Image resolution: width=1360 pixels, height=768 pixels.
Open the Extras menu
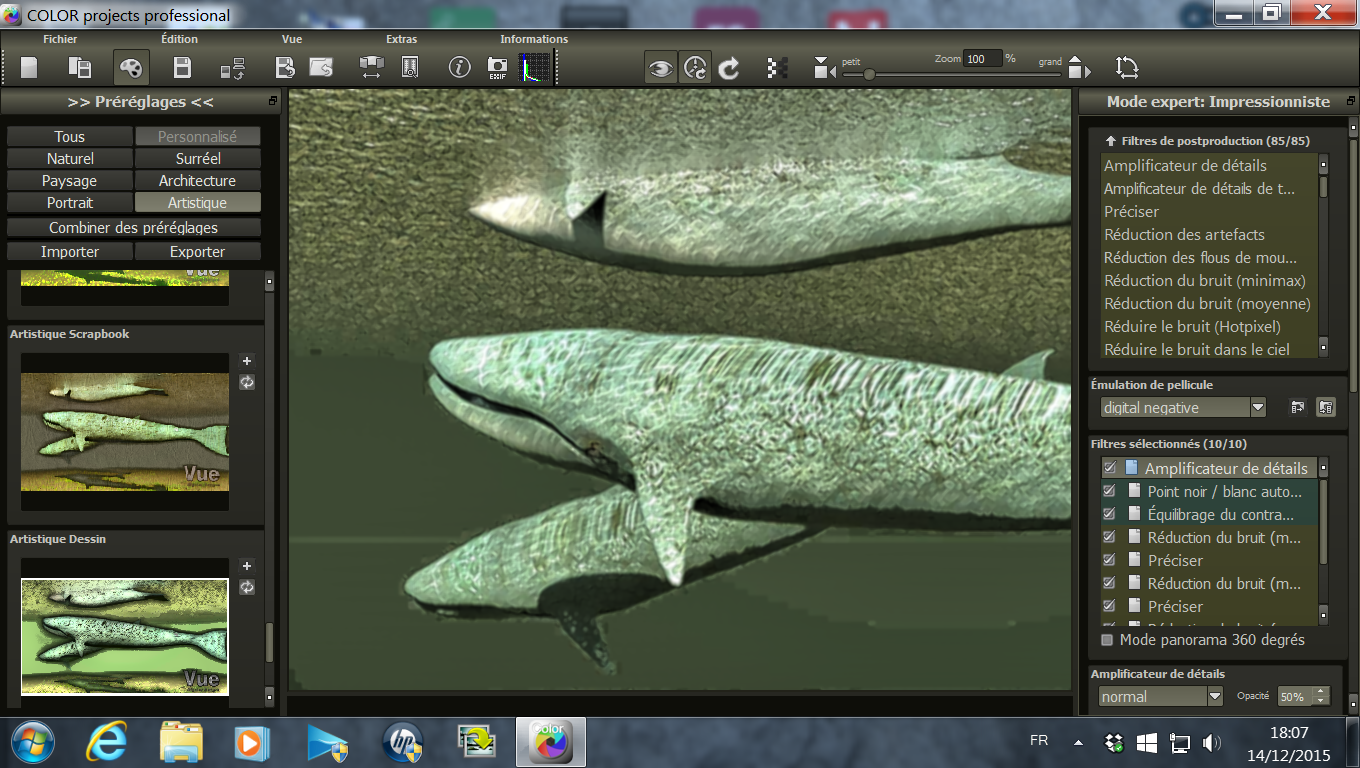401,39
